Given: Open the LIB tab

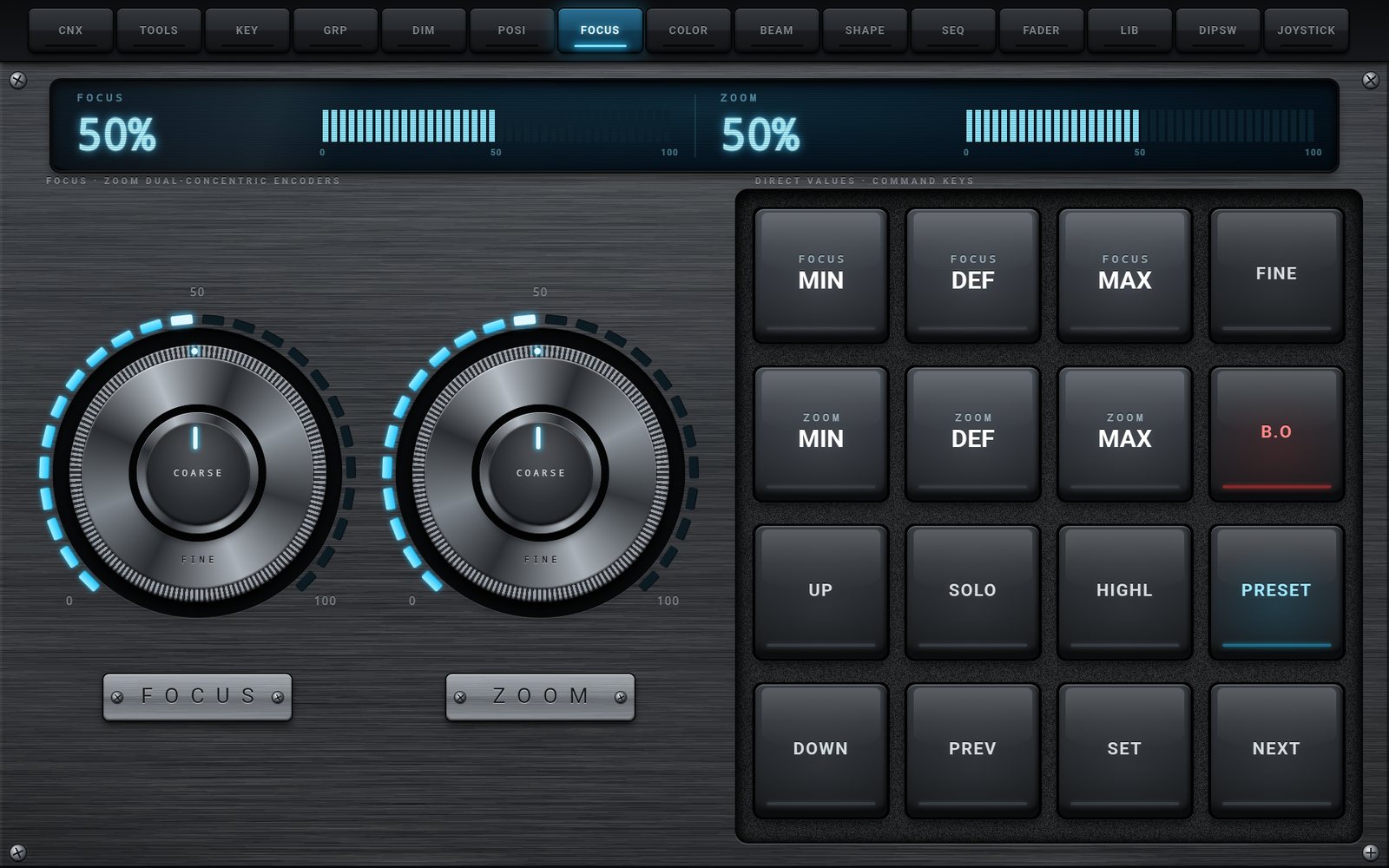Looking at the screenshot, I should (x=1129, y=30).
